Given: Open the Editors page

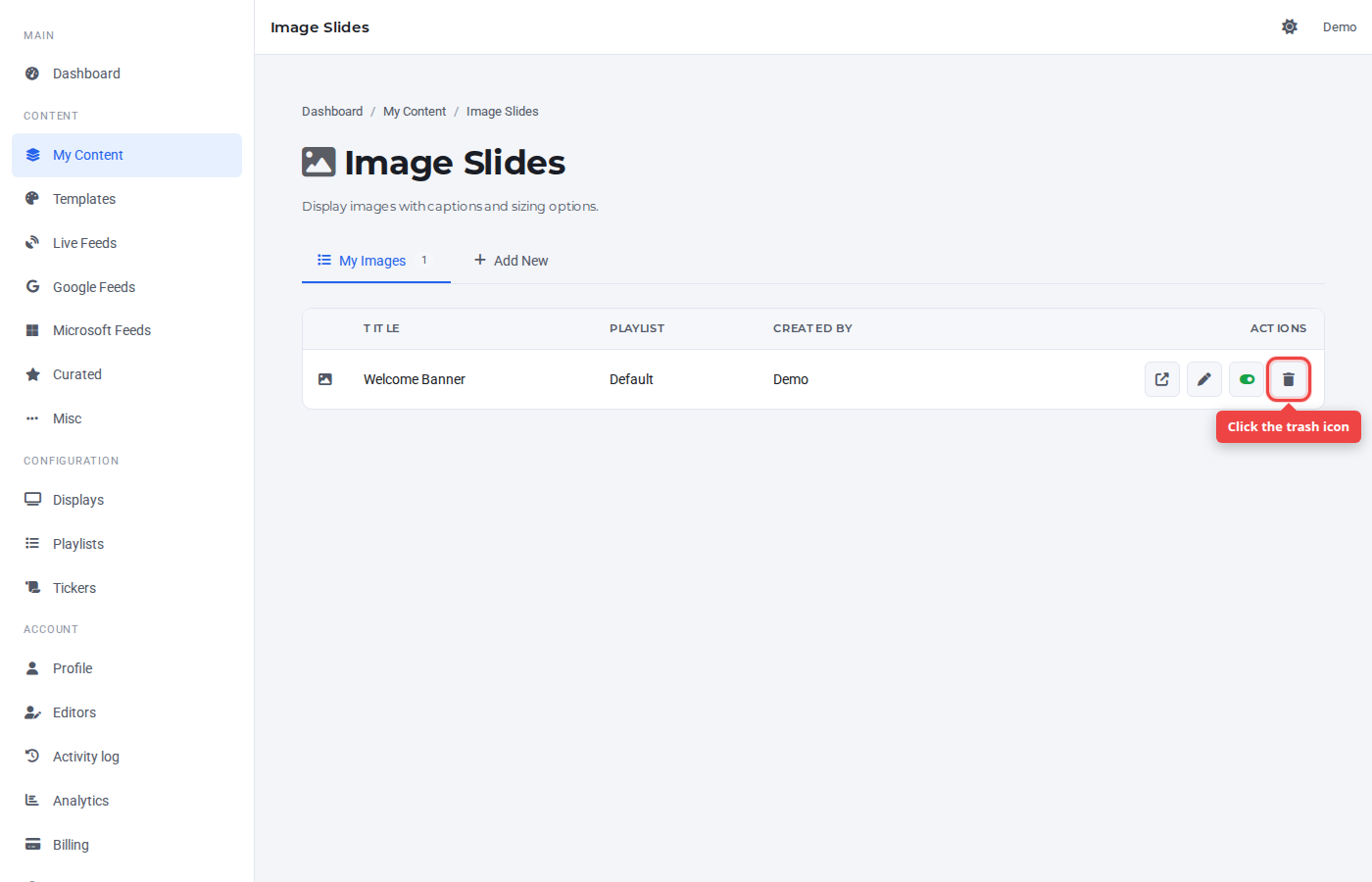Looking at the screenshot, I should click(x=127, y=712).
